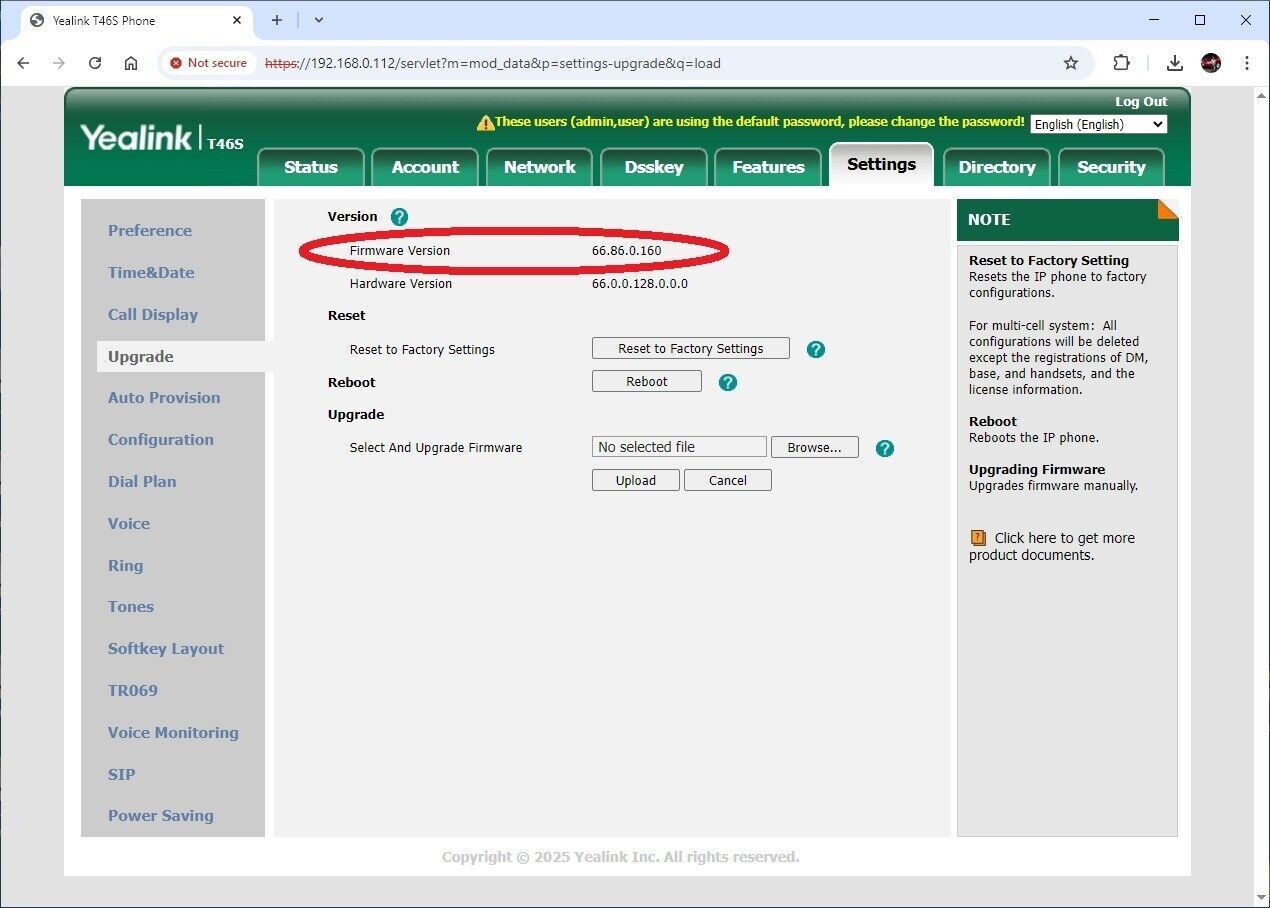1270x908 pixels.
Task: Open Tones in the sidebar
Action: pyautogui.click(x=131, y=606)
